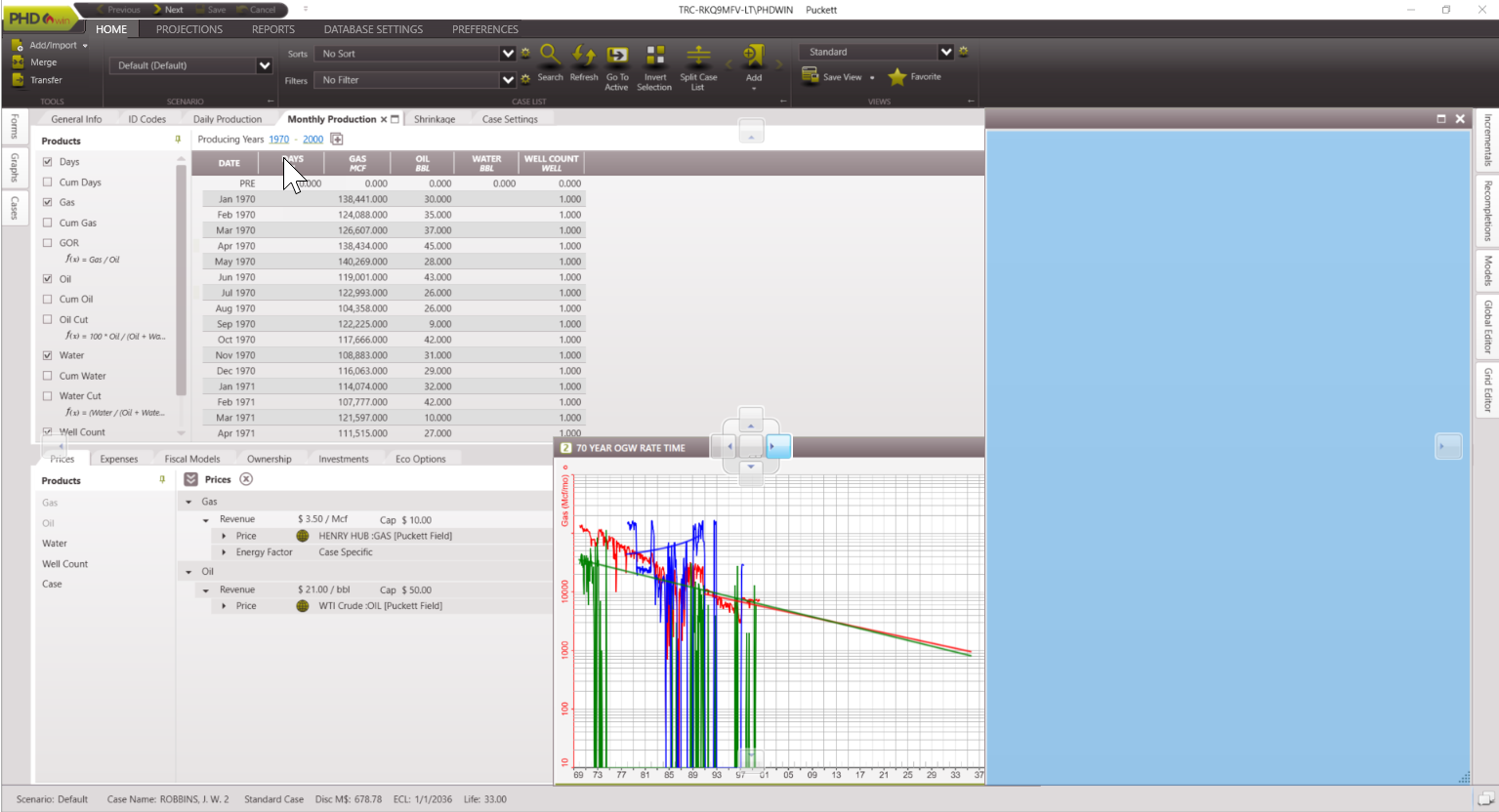Screen dimensions: 1499x812
Task: Check the Water Cut checkbox
Action: (48, 396)
